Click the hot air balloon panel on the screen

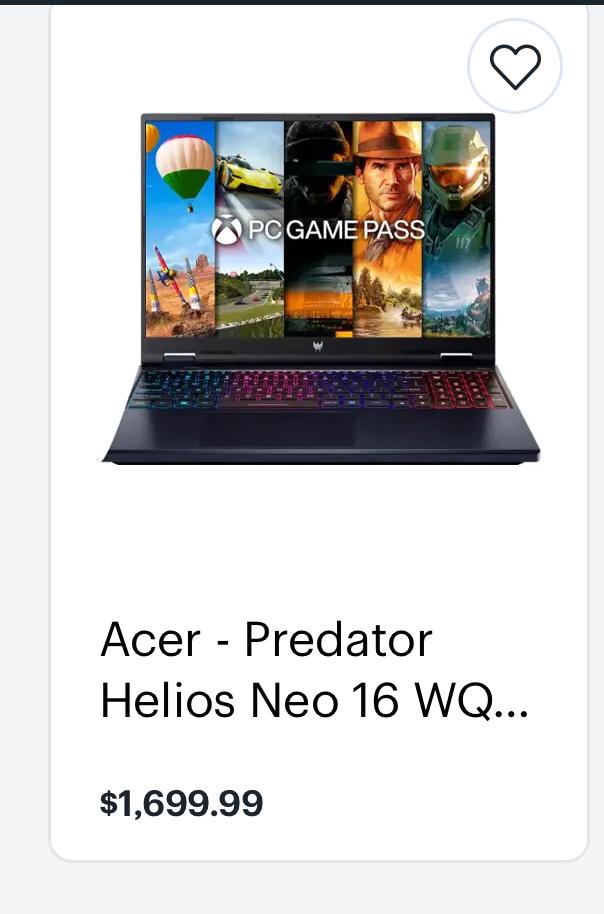tap(180, 228)
